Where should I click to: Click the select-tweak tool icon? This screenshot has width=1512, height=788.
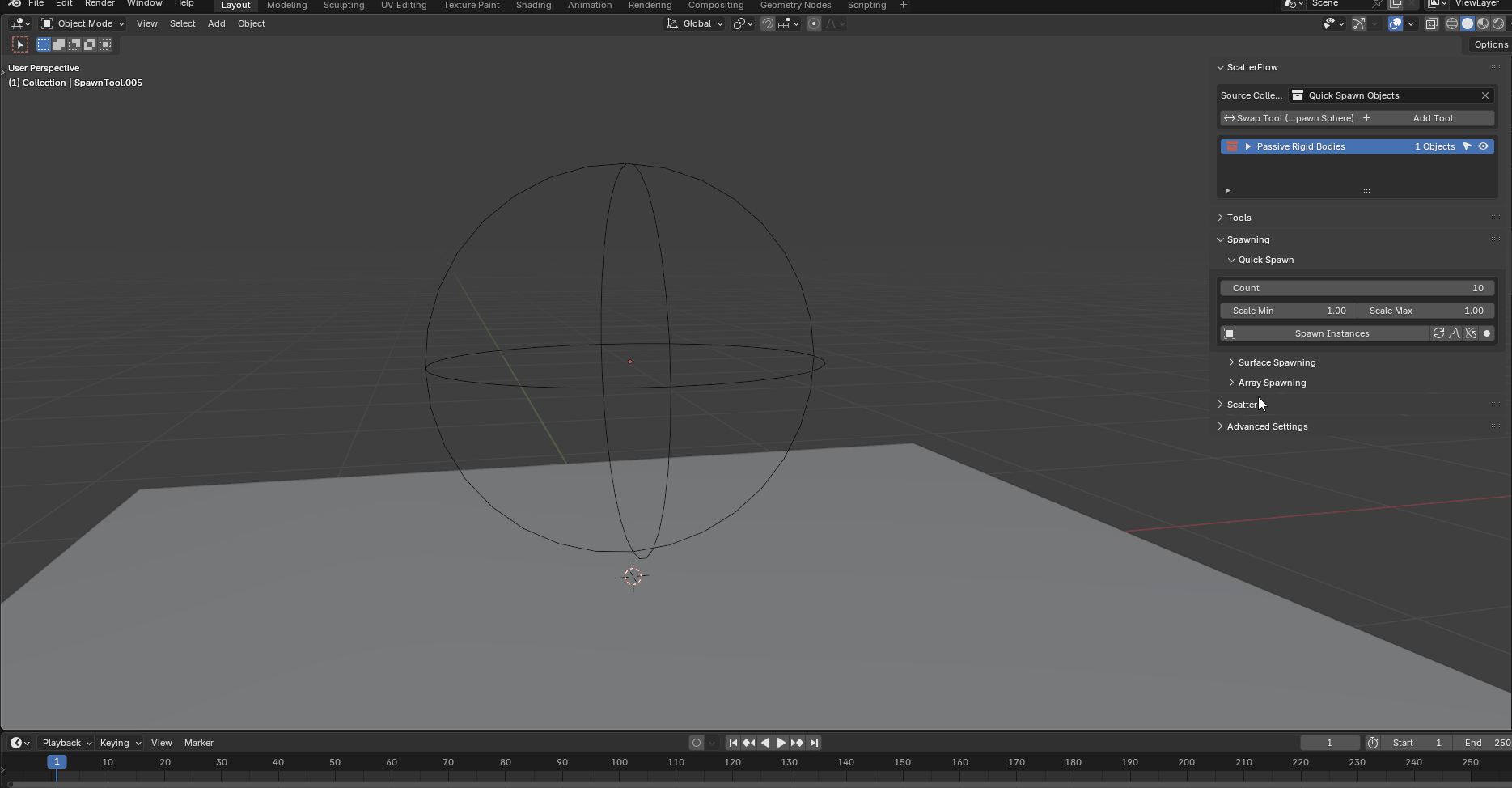[x=20, y=44]
